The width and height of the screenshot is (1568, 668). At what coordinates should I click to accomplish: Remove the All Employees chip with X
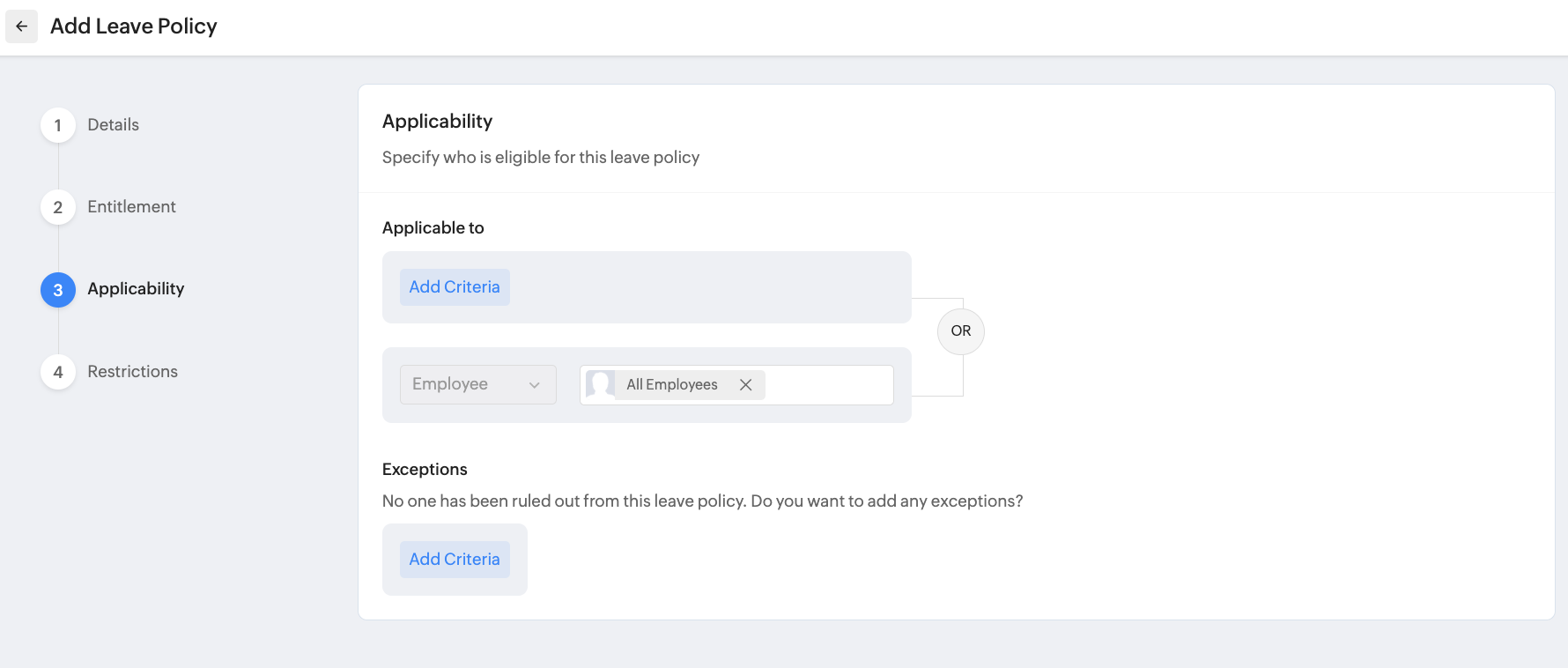[x=745, y=385]
